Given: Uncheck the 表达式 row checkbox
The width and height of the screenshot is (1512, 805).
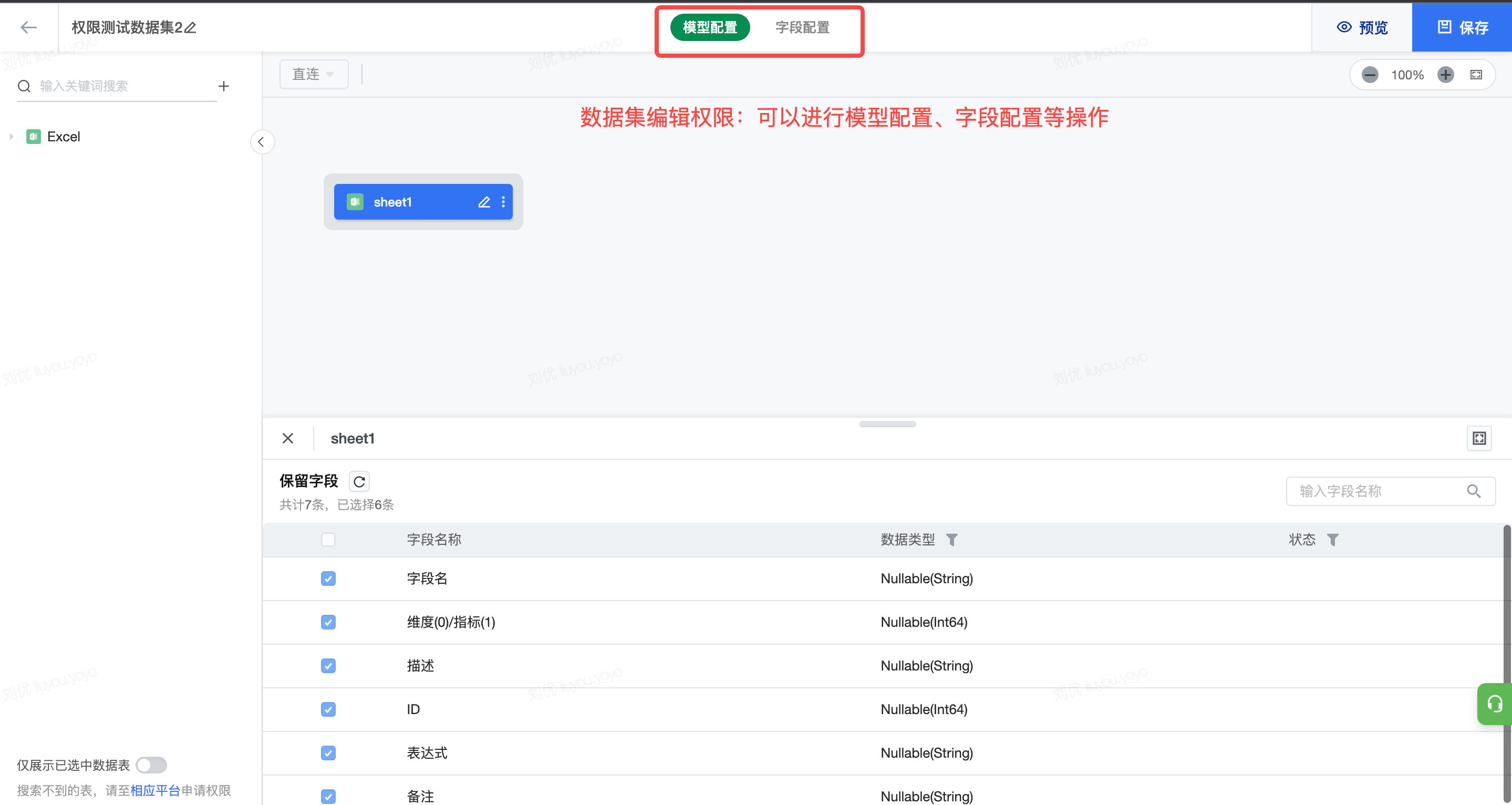Looking at the screenshot, I should coord(328,753).
